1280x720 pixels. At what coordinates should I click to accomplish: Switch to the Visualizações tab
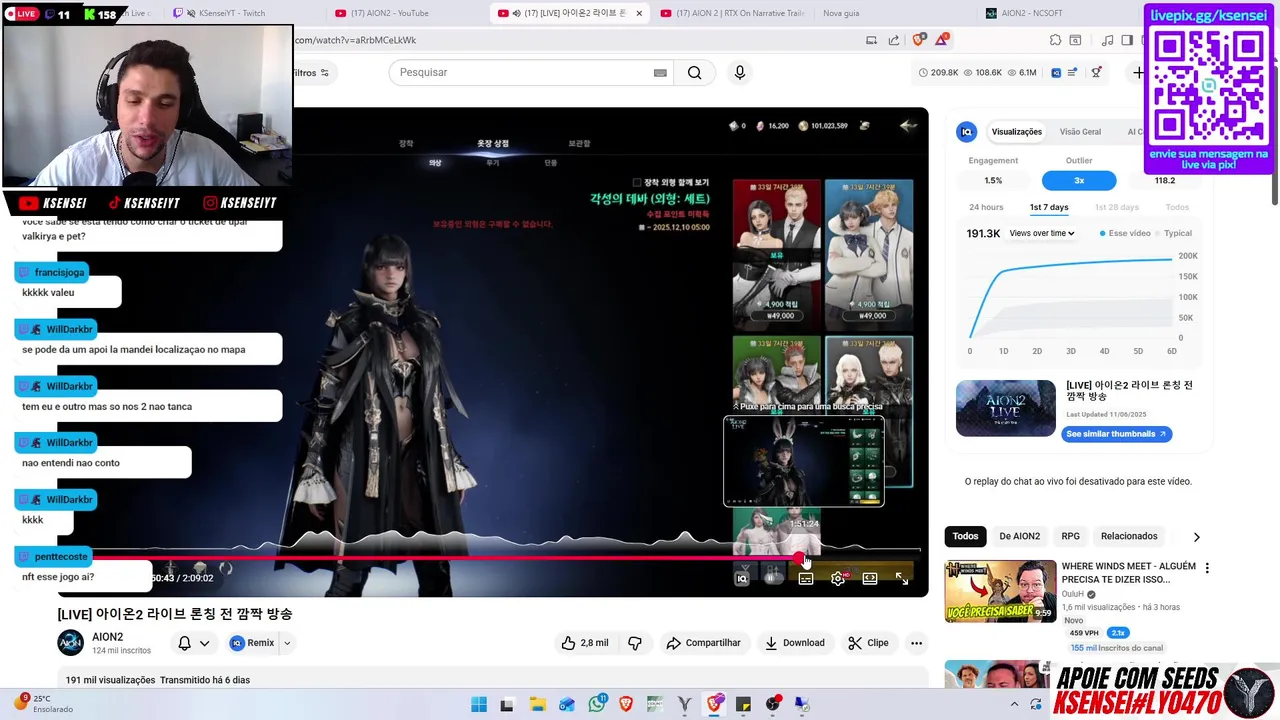click(1016, 131)
